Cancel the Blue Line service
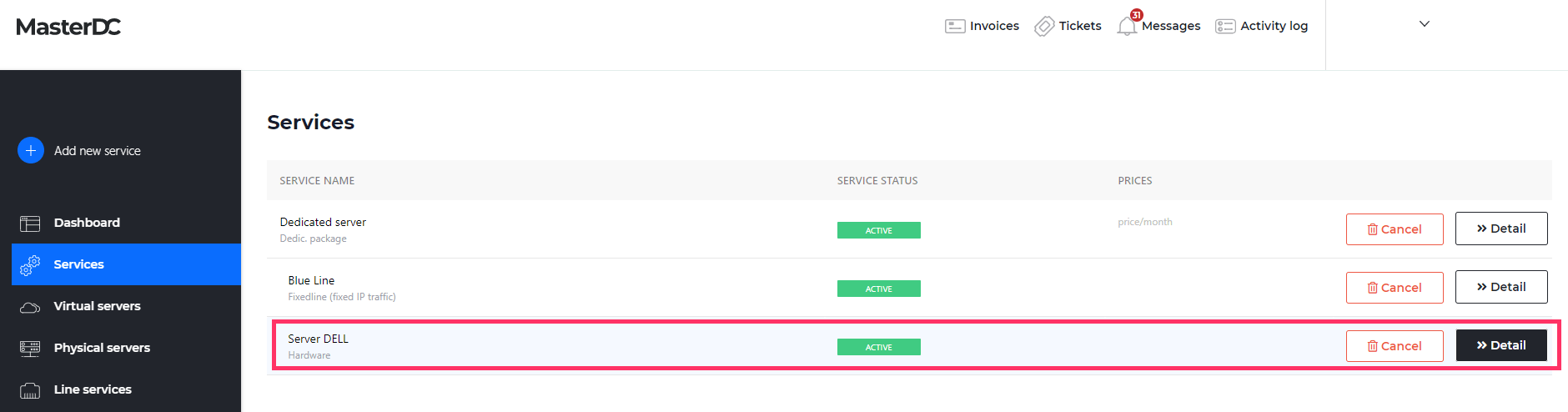Image resolution: width=1568 pixels, height=412 pixels. click(1395, 288)
